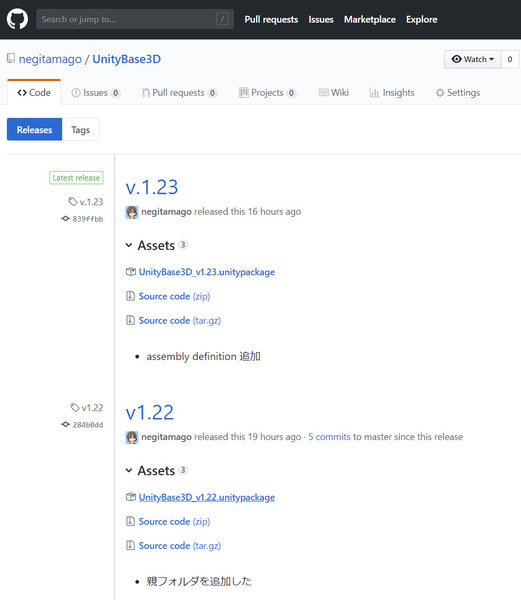Click the 親フォルダを追加した note
This screenshot has height=600, width=521.
pyautogui.click(x=199, y=582)
